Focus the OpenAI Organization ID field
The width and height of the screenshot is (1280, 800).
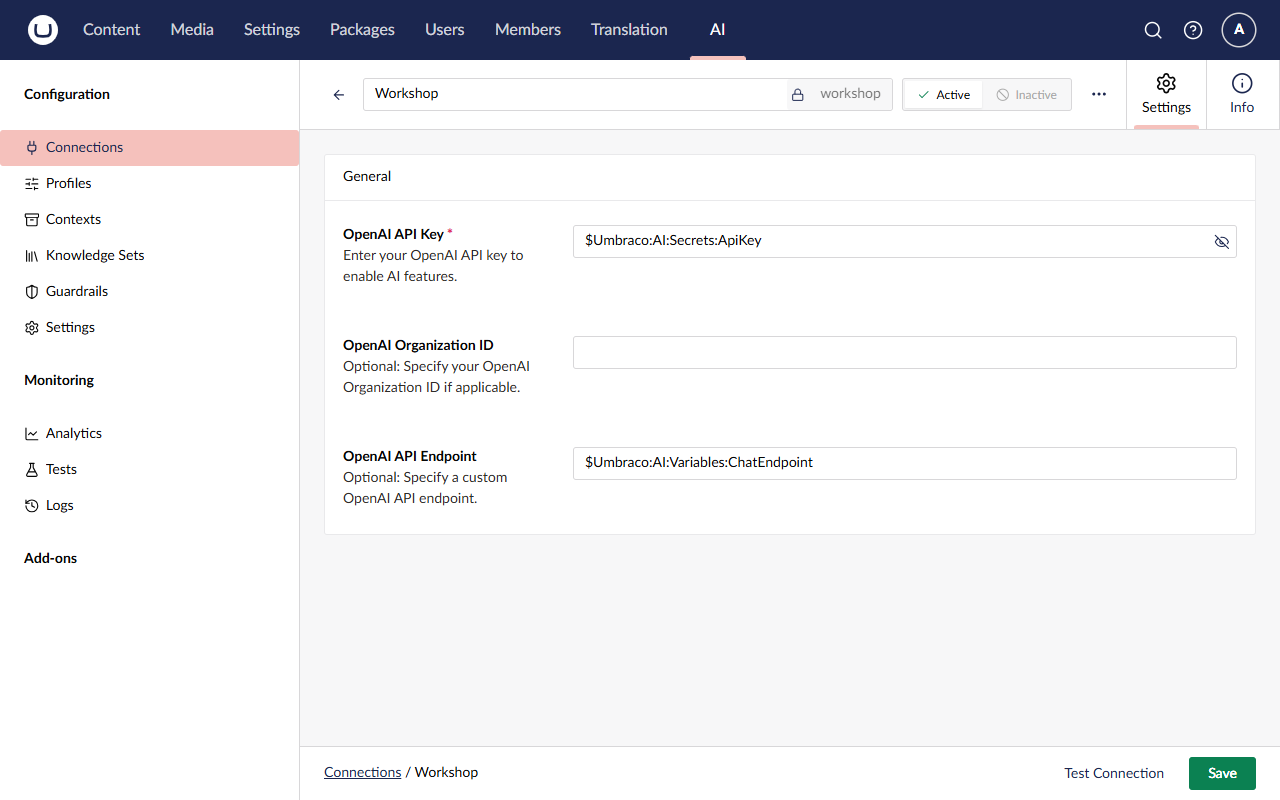[905, 352]
